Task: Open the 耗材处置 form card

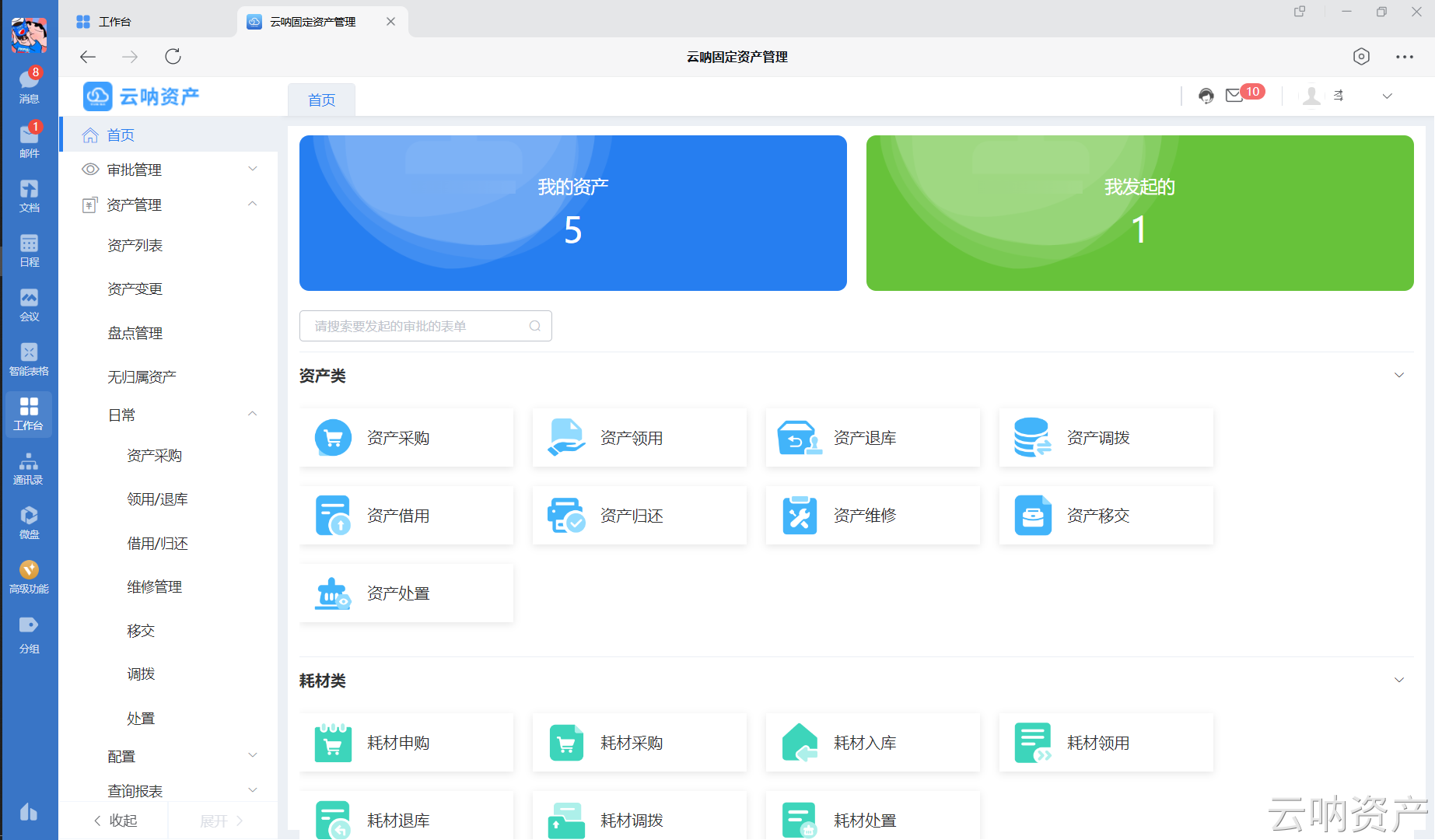Action: [x=873, y=816]
